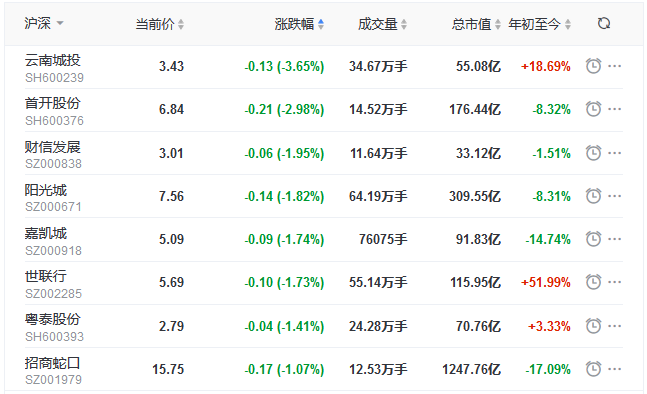Click stock code SZ000838
This screenshot has height=394, width=647.
coord(53,164)
